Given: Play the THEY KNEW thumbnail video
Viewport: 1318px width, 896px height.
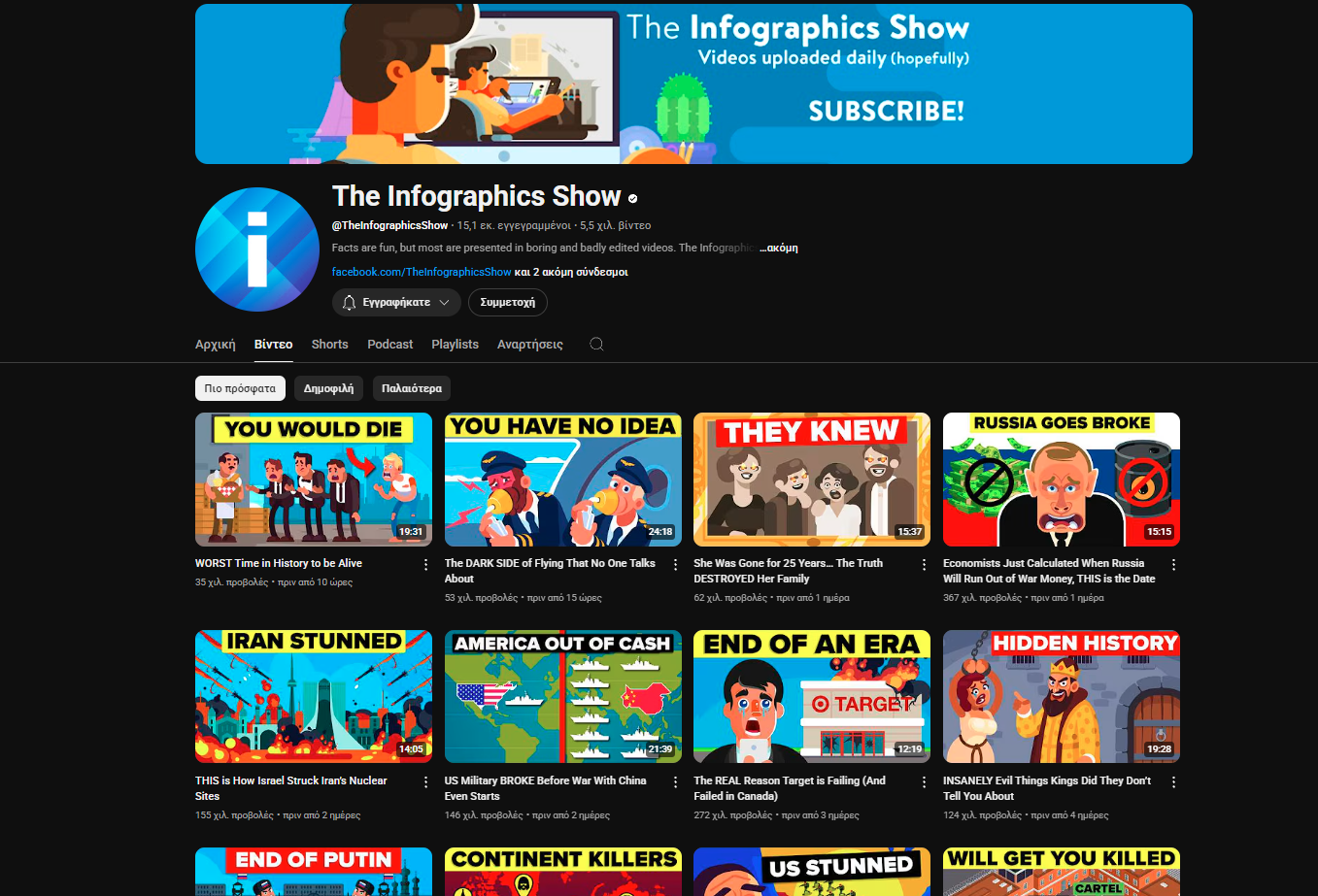Looking at the screenshot, I should [812, 480].
